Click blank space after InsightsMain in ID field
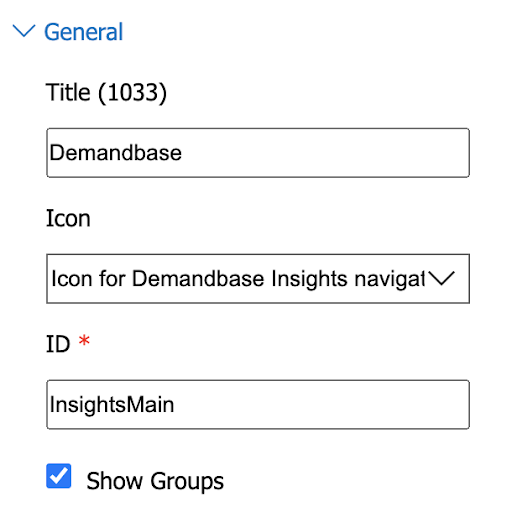 point(320,404)
